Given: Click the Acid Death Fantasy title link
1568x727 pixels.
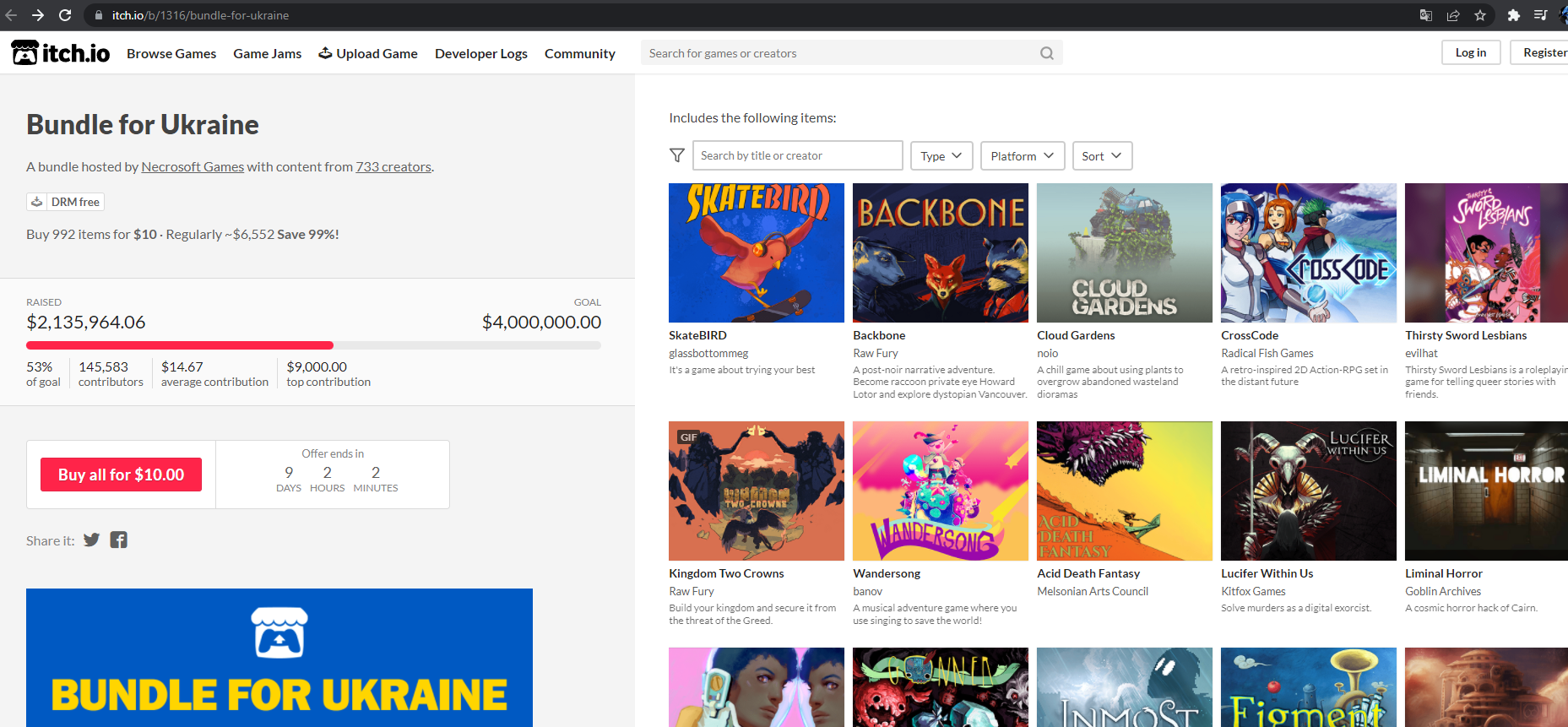Looking at the screenshot, I should [1088, 573].
